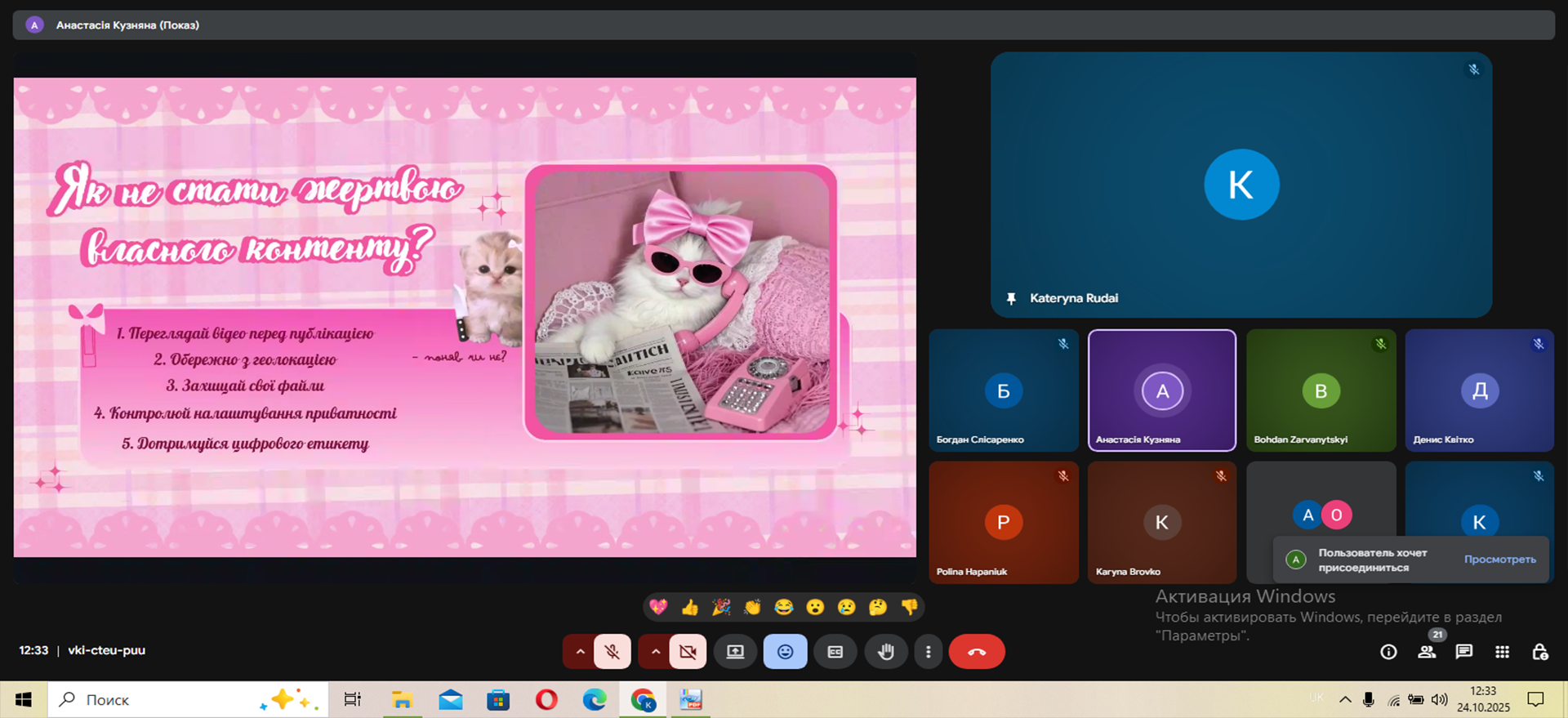Open the activities grid icon
This screenshot has height=718, width=1568.
[x=1502, y=652]
